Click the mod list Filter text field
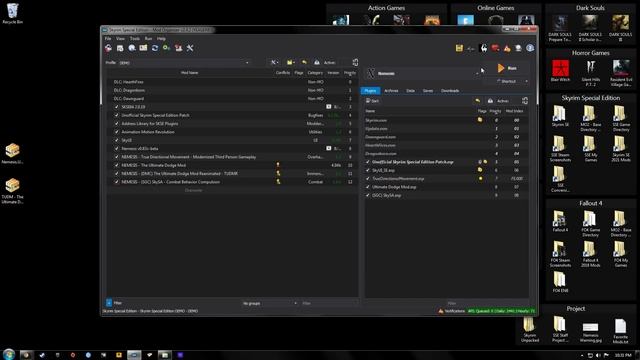Image resolution: width=640 pixels, height=360 pixels. pyautogui.click(x=329, y=303)
